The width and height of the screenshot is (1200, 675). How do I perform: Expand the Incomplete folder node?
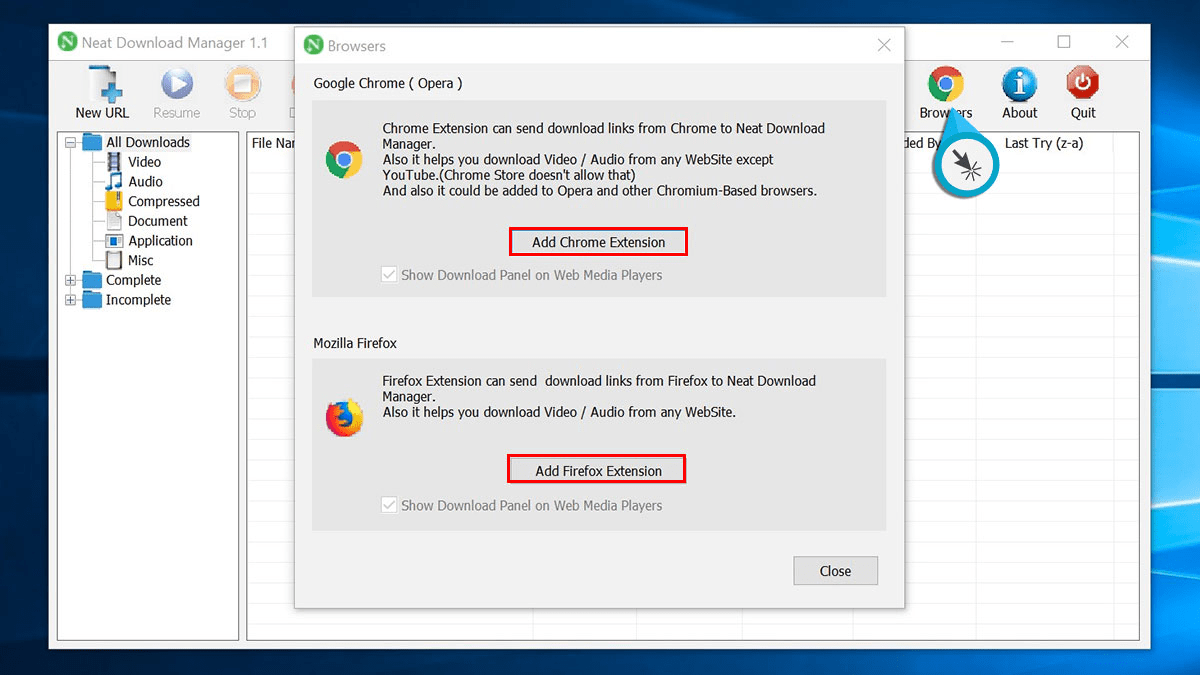click(x=71, y=300)
